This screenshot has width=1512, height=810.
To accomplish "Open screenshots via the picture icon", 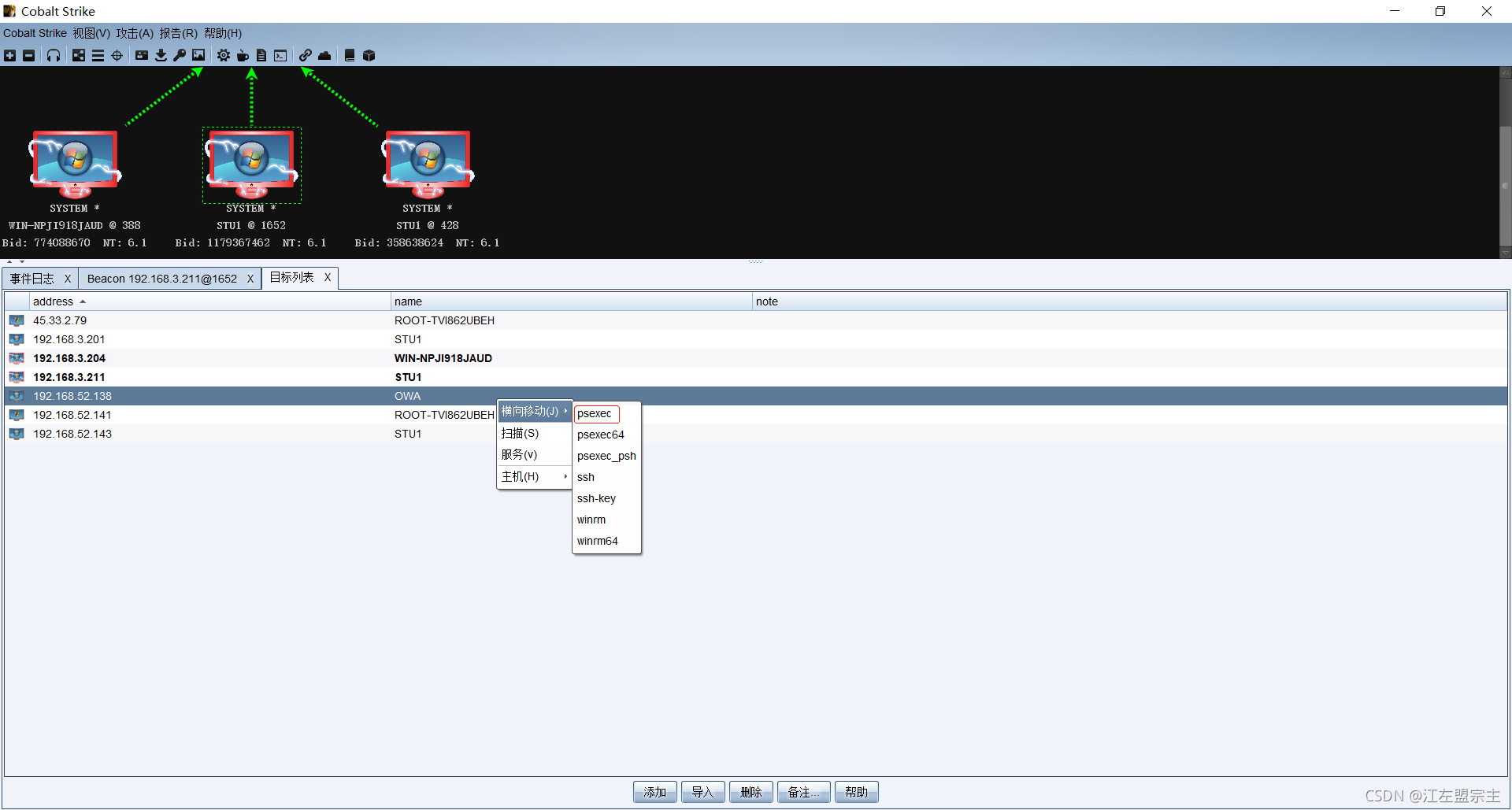I will coord(198,55).
